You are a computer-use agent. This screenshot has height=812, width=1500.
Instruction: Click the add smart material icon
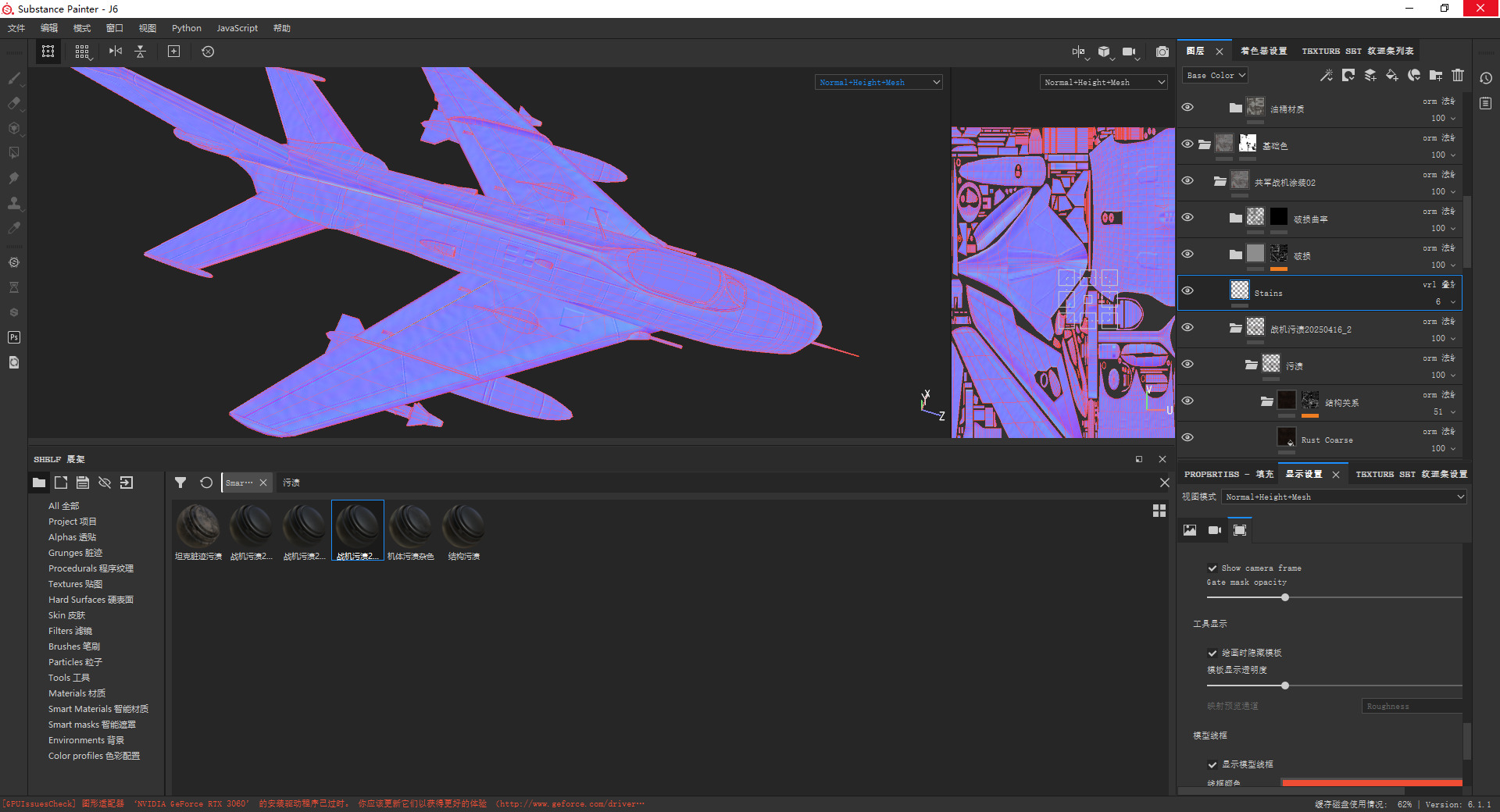click(x=1414, y=76)
